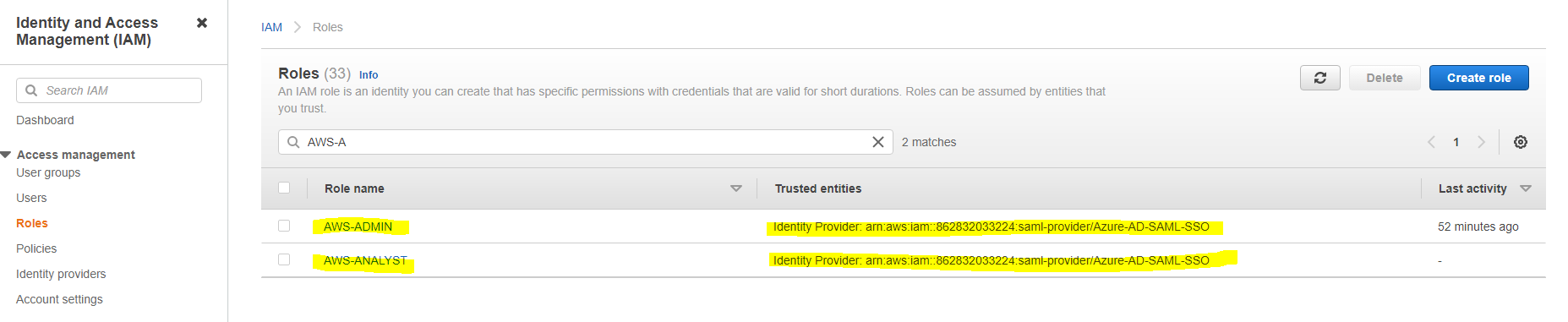This screenshot has width=1568, height=322.
Task: Sort by Last activity column arrow
Action: [1526, 188]
